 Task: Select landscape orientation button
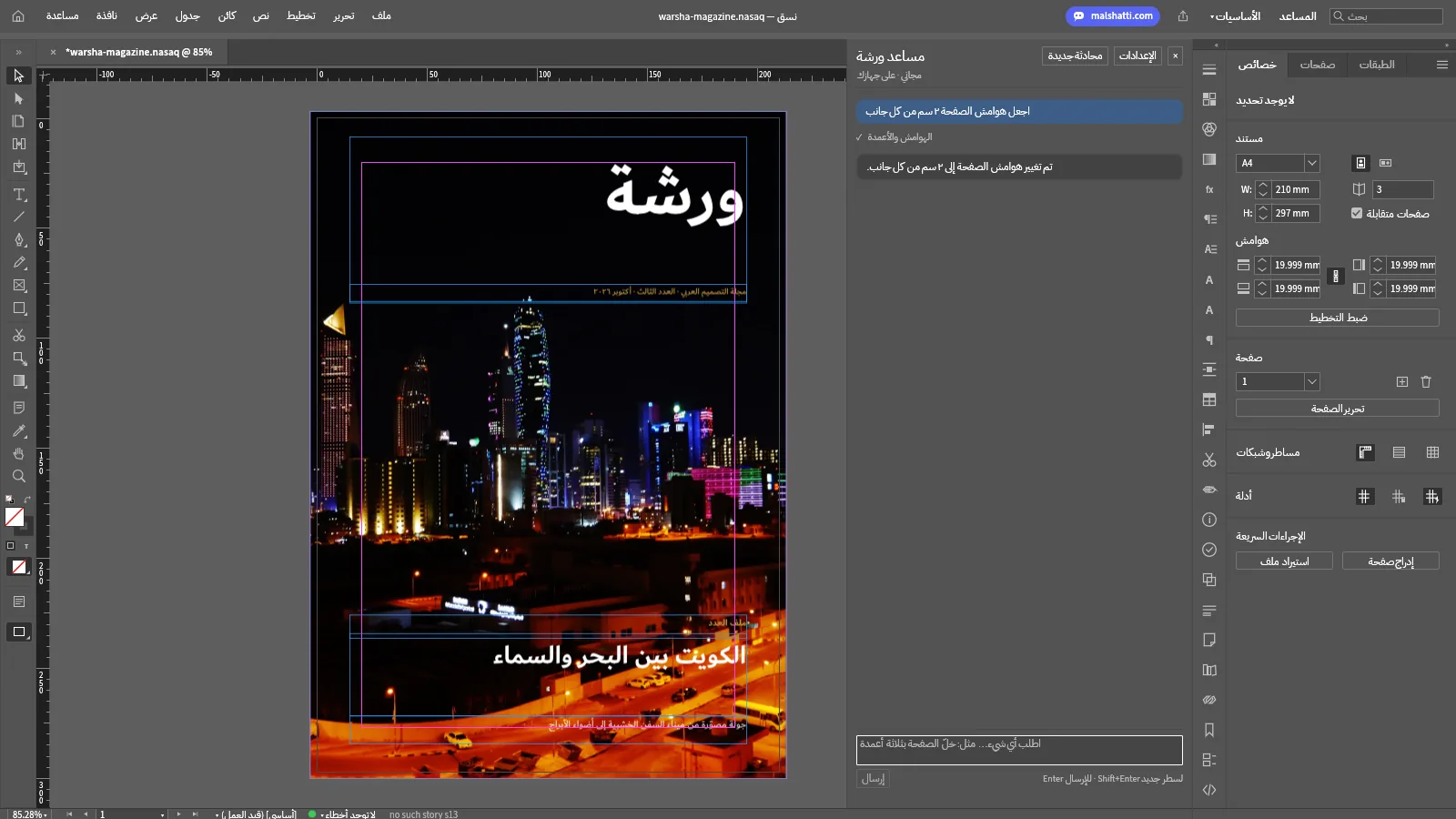(x=1386, y=163)
